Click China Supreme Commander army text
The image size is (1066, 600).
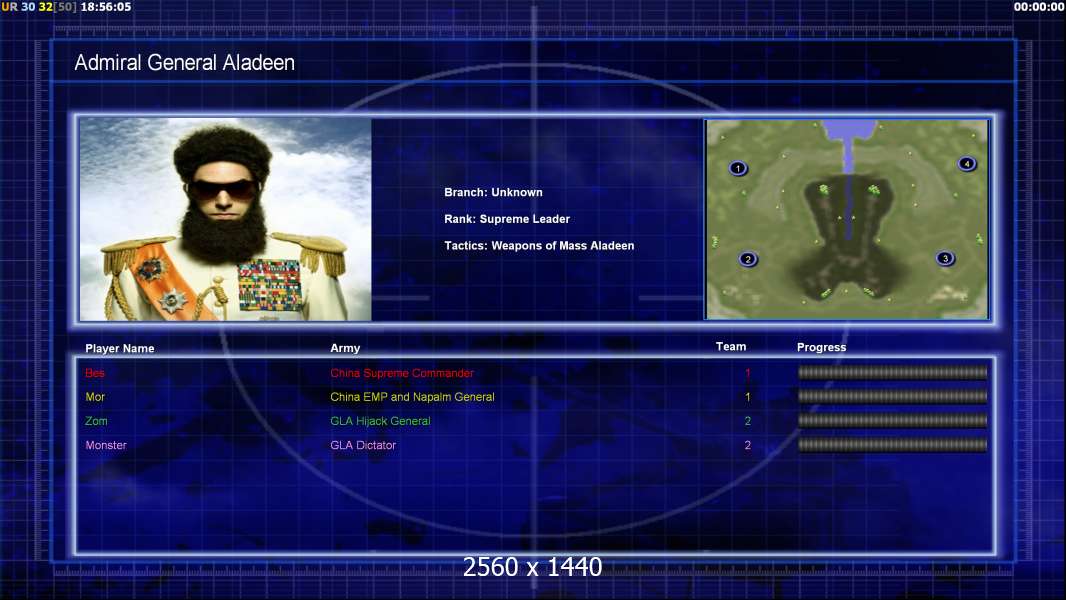click(402, 373)
